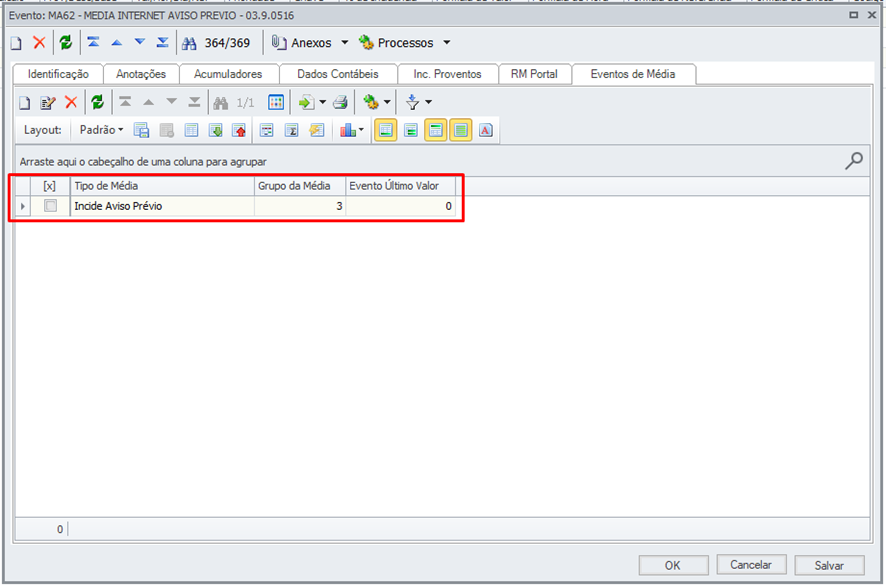Toggle the first highlighted grid view button
This screenshot has height=586, width=886.
(x=385, y=131)
